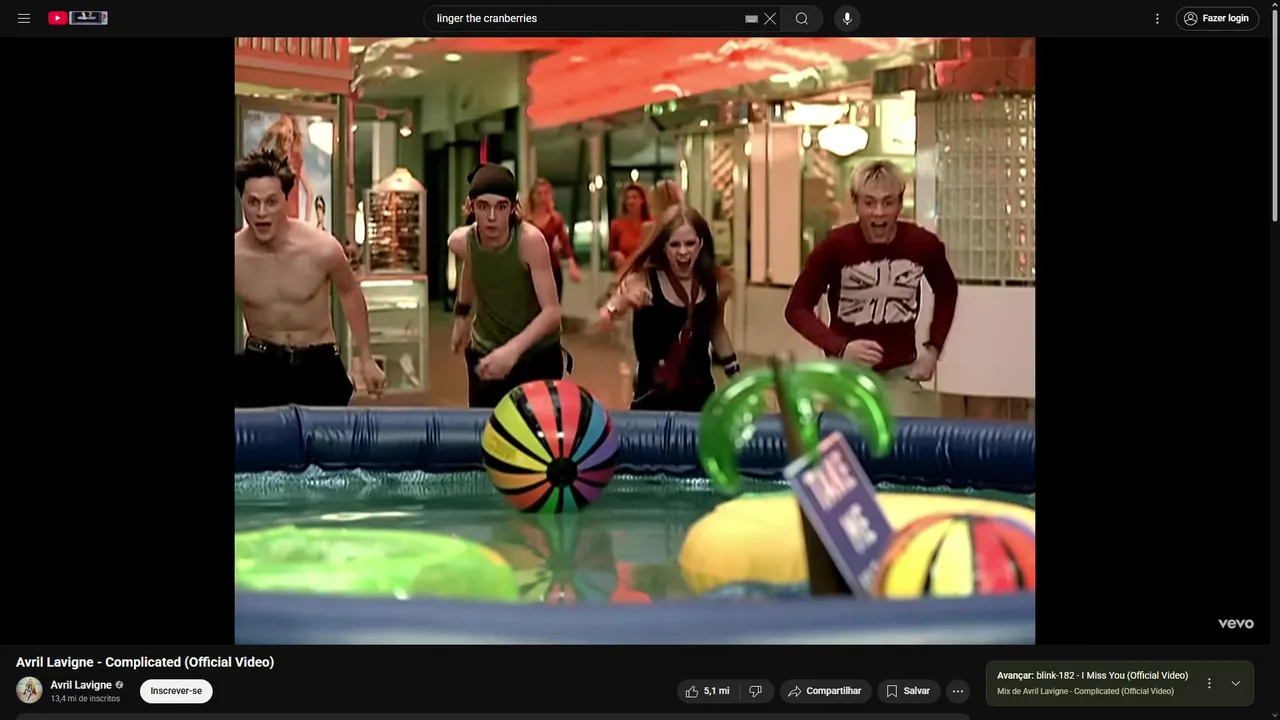Screen dimensions: 1280x720
Task: Click '13,4 mi de inscritos' text
Action: 85,699
